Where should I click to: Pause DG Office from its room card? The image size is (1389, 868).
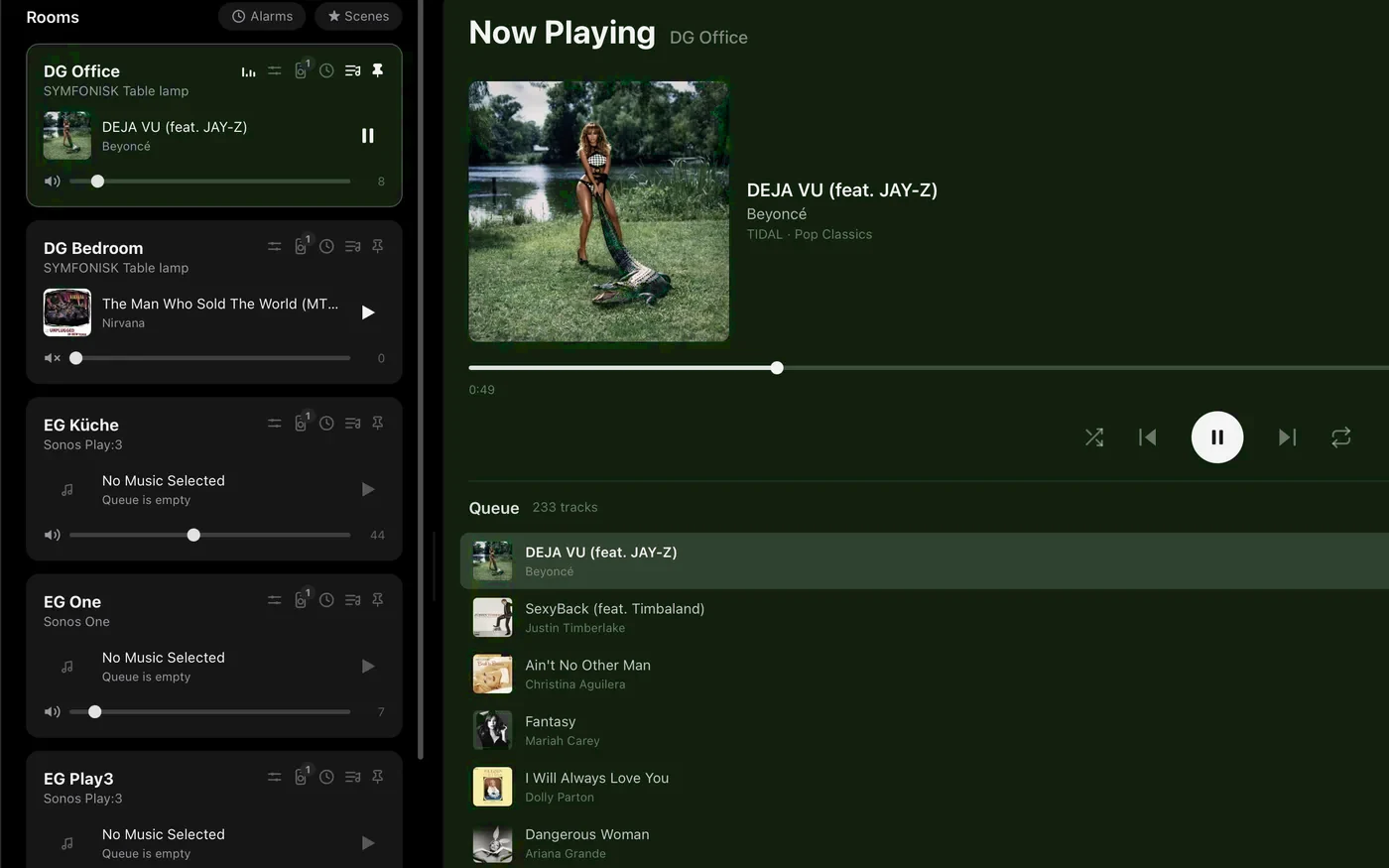[x=368, y=136]
